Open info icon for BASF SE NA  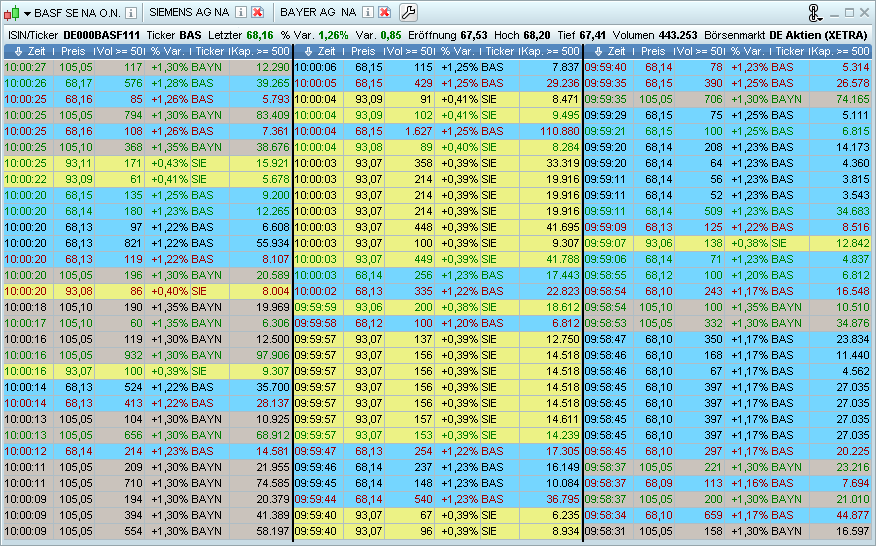130,12
